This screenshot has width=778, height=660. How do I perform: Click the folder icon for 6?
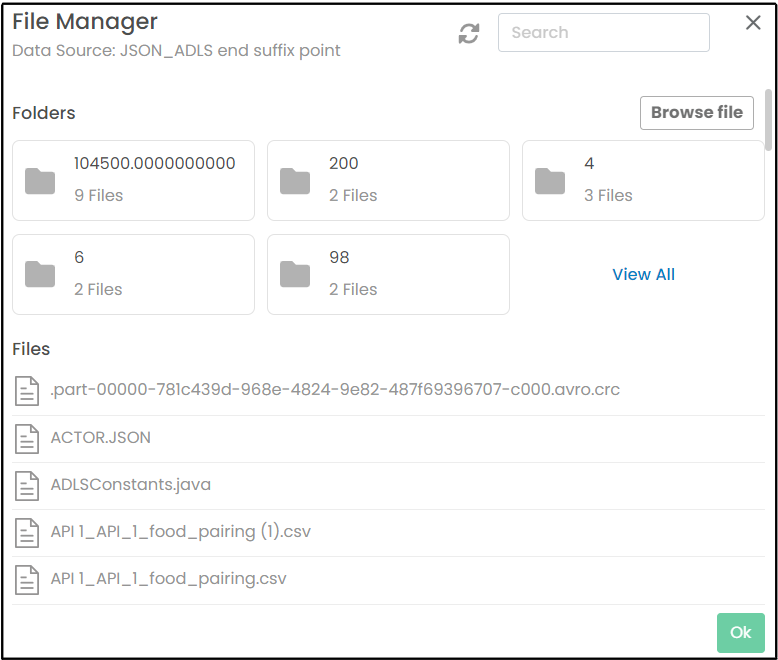click(40, 274)
